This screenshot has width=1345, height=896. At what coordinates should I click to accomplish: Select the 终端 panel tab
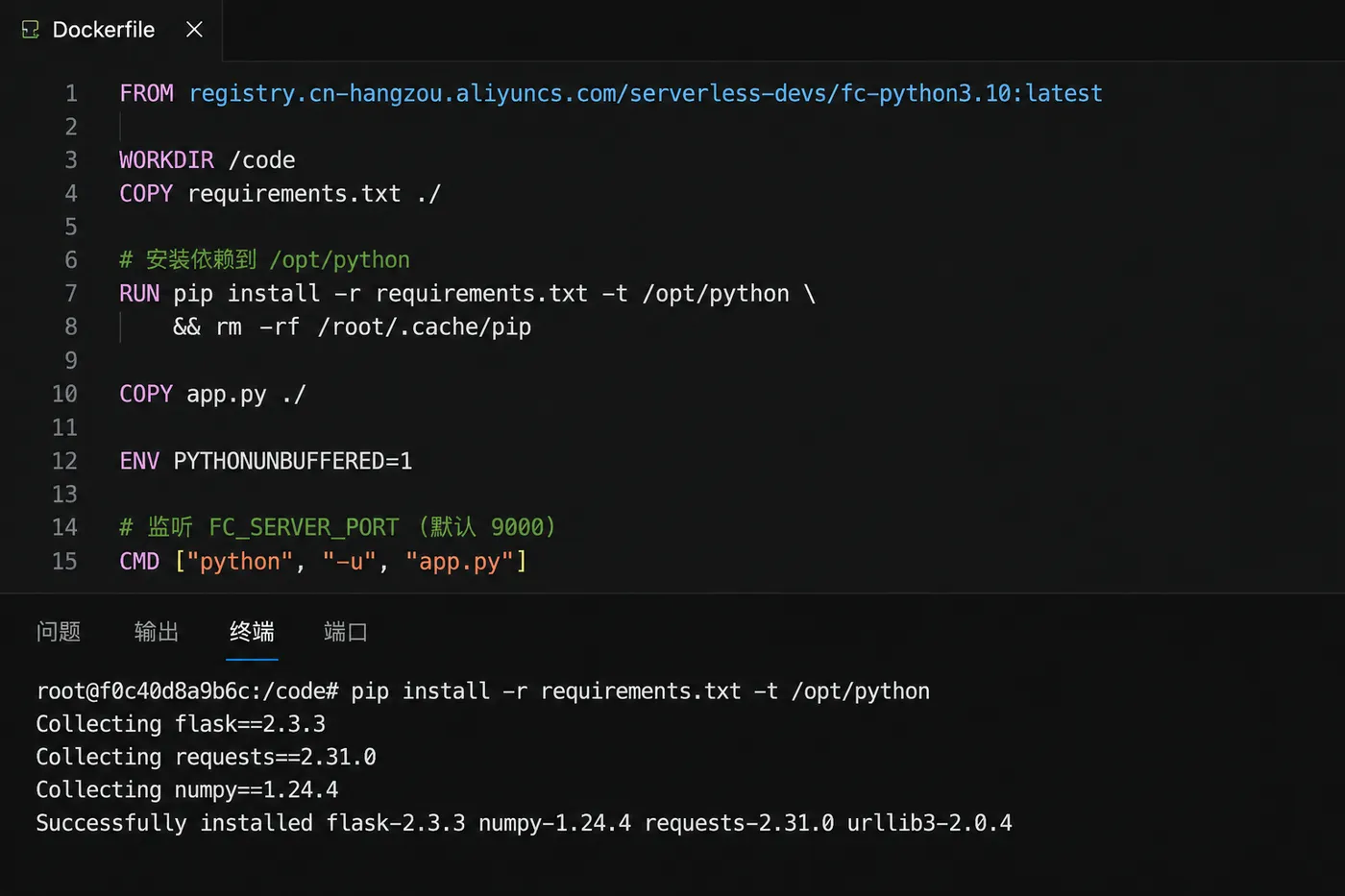pos(252,631)
